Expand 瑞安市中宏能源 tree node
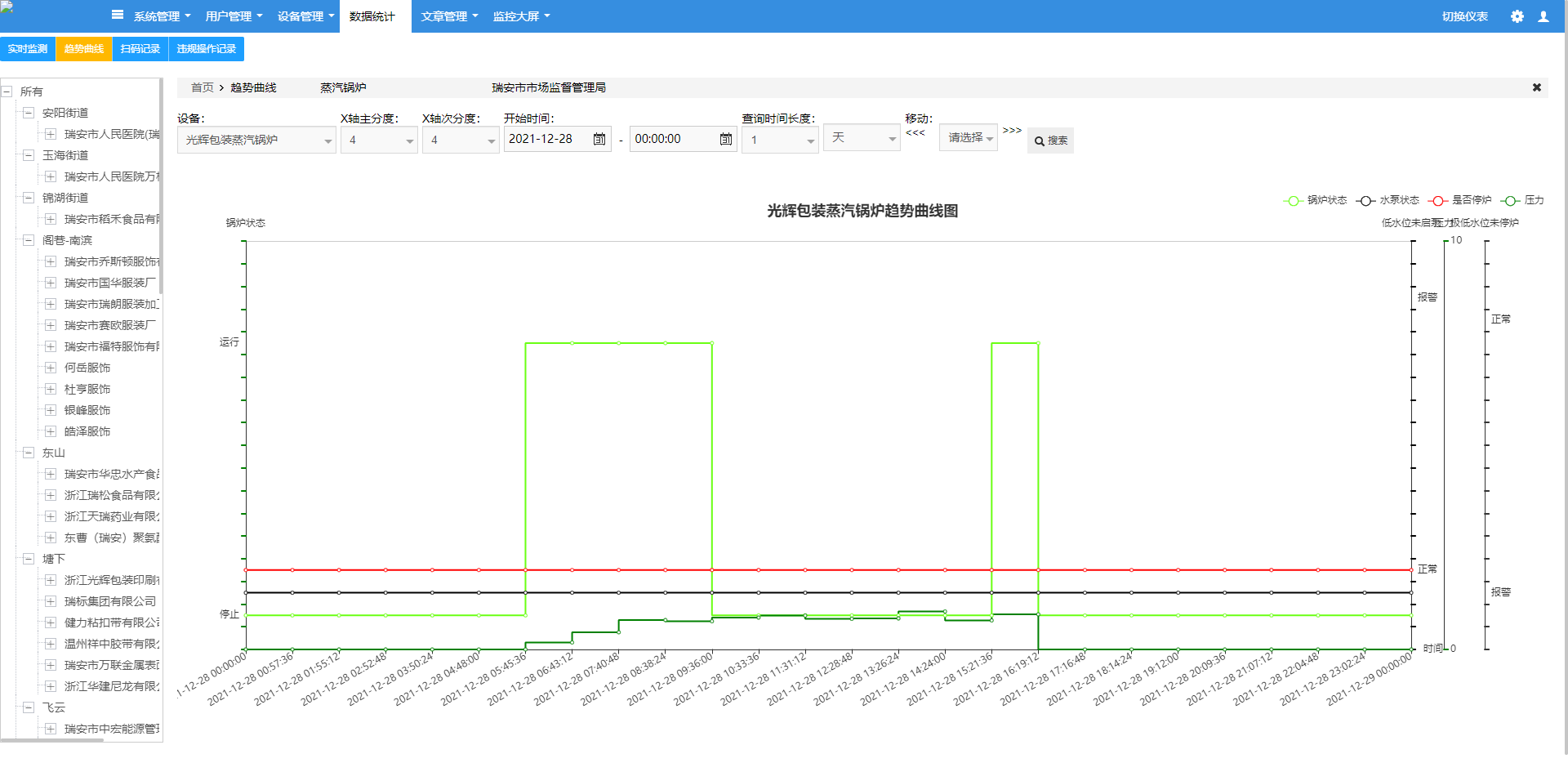1568x763 pixels. pos(51,729)
